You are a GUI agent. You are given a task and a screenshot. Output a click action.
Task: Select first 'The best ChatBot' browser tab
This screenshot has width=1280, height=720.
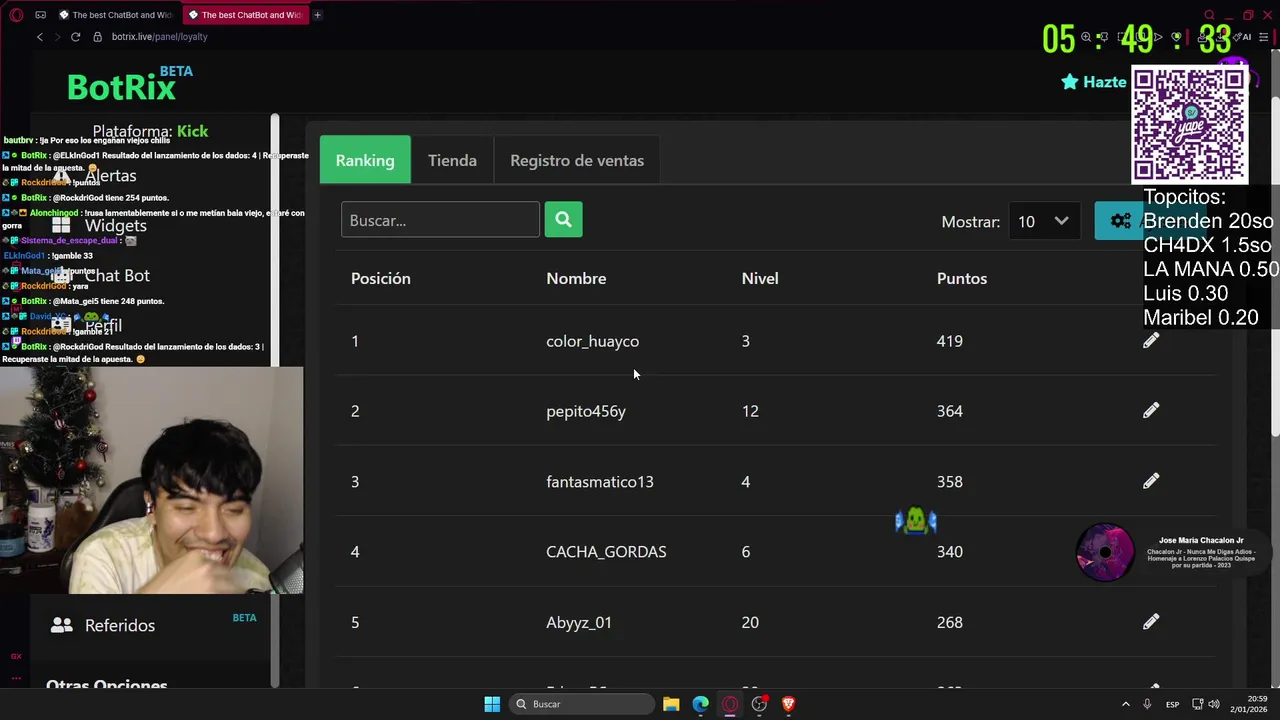click(x=115, y=15)
